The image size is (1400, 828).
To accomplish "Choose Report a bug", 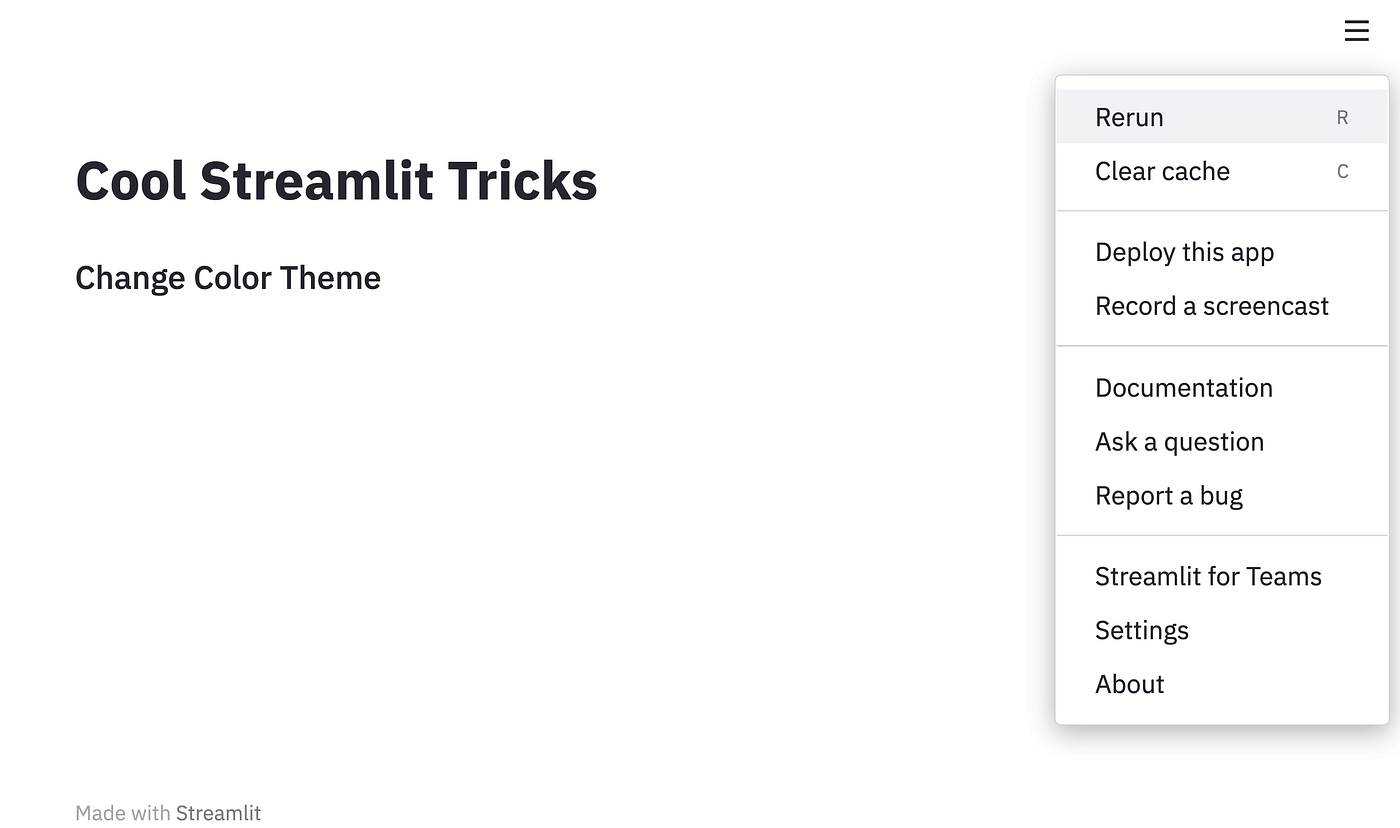I will click(x=1169, y=495).
